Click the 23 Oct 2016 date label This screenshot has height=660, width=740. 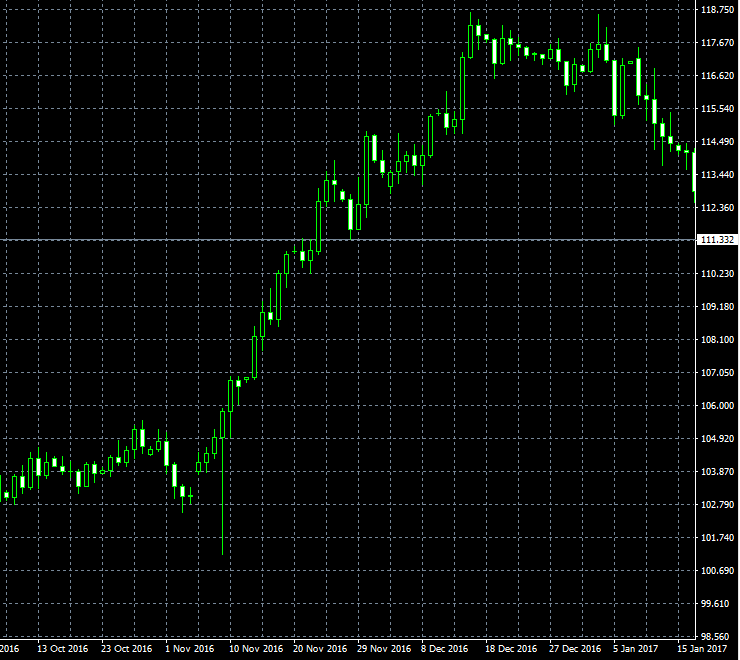tap(127, 649)
